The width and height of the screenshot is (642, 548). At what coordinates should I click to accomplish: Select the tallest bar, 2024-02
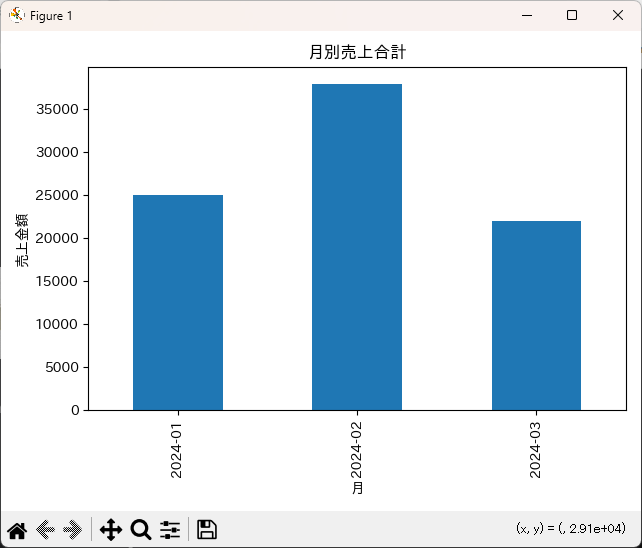click(357, 247)
